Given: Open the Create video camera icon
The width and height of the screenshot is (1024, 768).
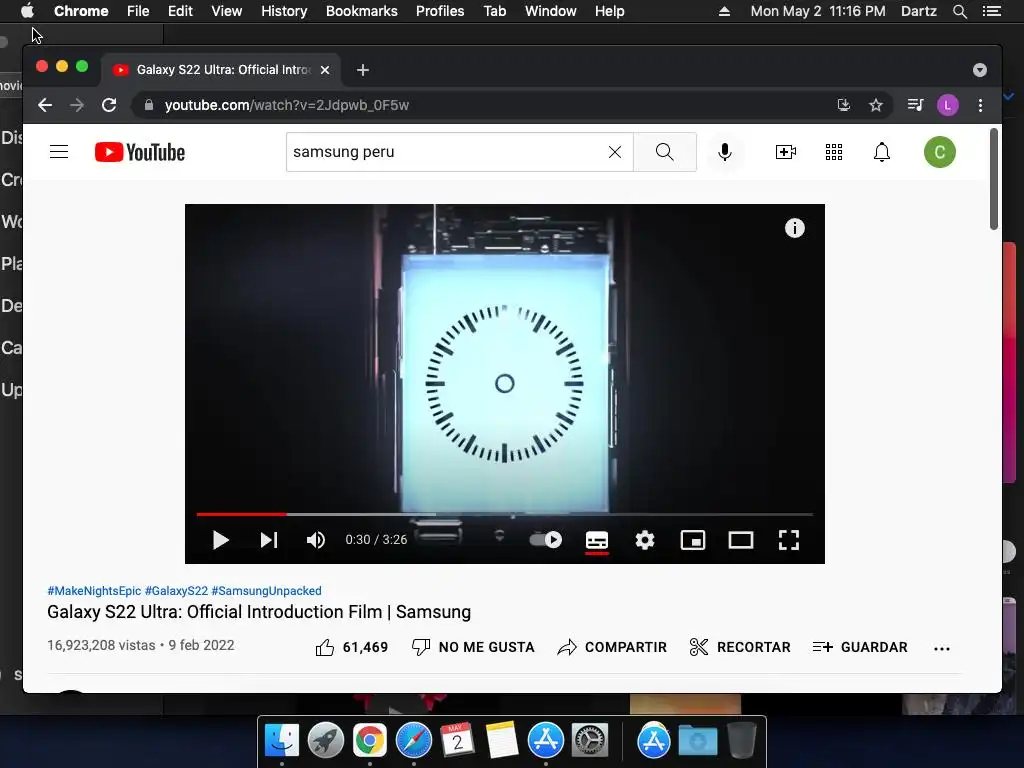Looking at the screenshot, I should click(x=786, y=152).
